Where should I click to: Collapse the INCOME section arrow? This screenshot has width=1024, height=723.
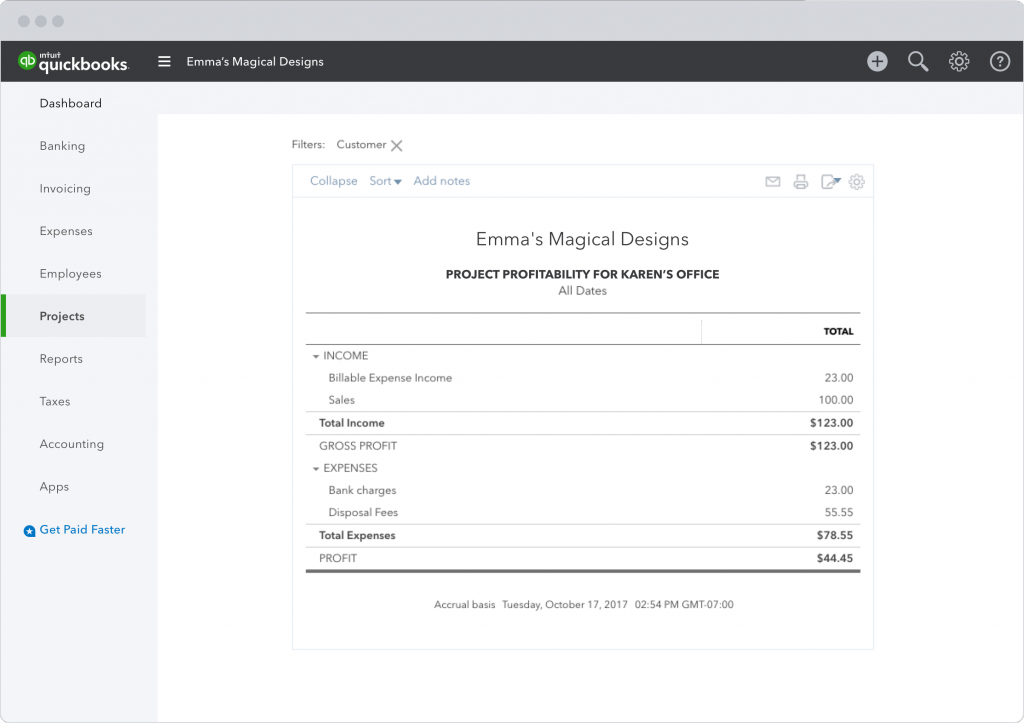[x=315, y=357]
